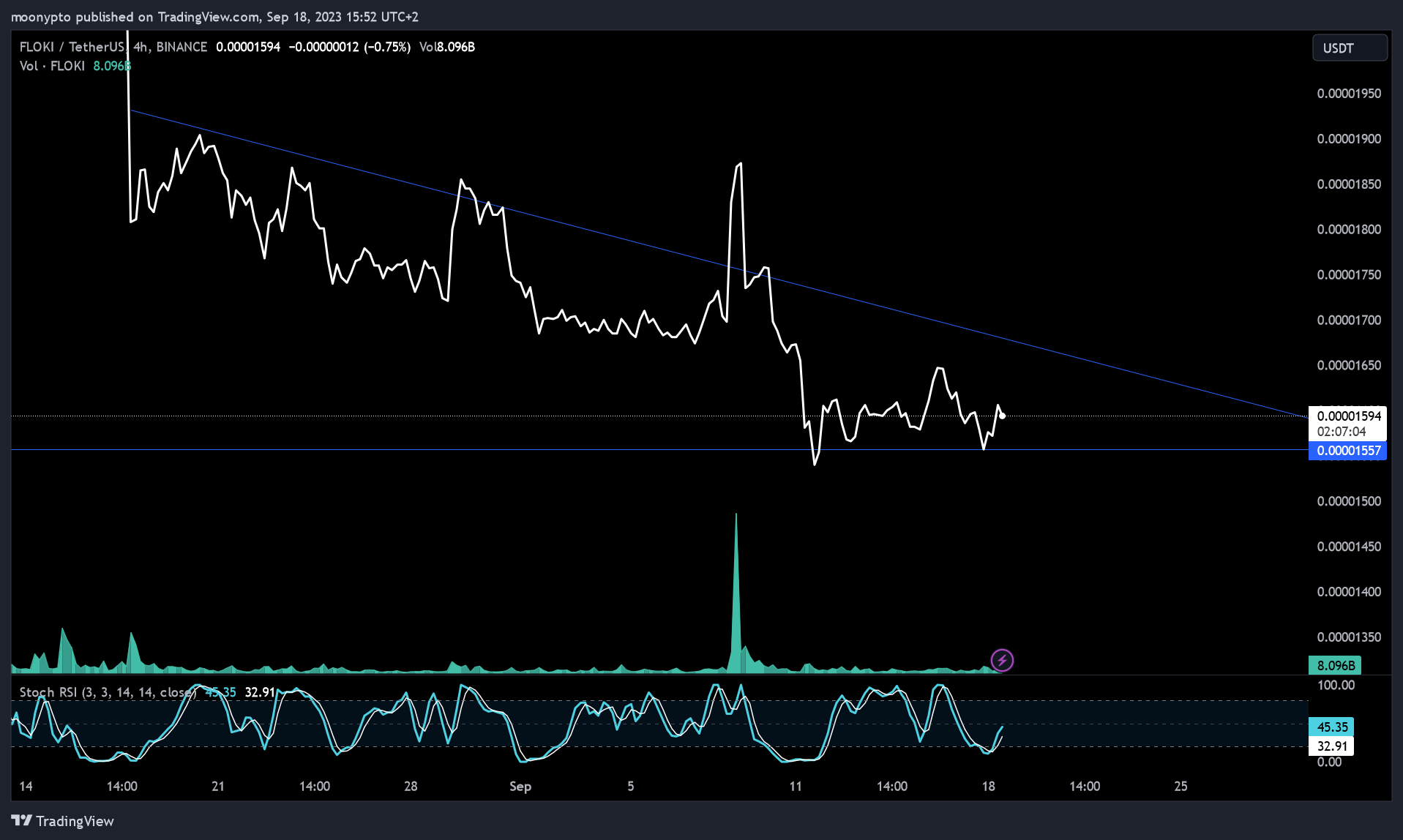
Task: Click the FLOKI / TetherUS symbol title
Action: pos(72,47)
